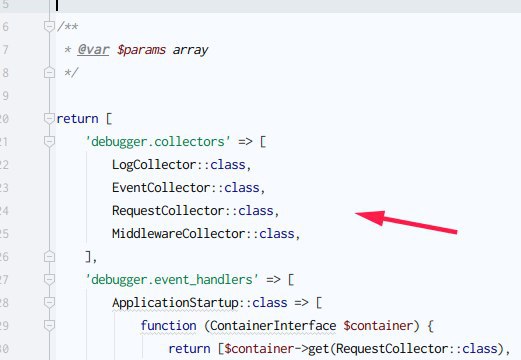
Task: Click MiddlewareCollector class reference
Action: tap(179, 234)
